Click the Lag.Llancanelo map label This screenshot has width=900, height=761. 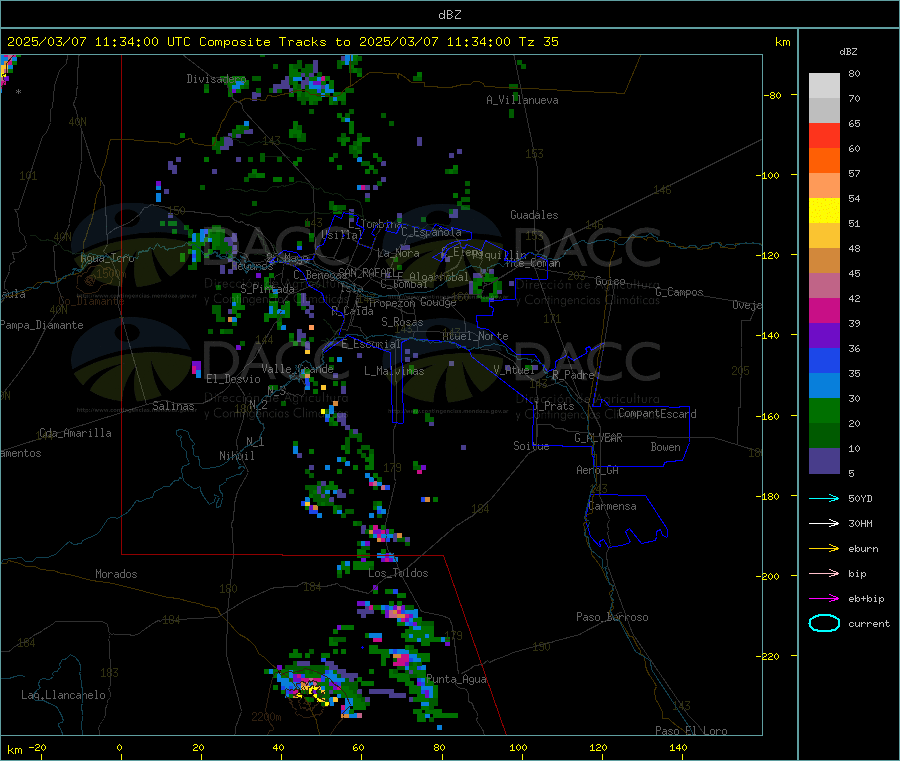click(64, 695)
